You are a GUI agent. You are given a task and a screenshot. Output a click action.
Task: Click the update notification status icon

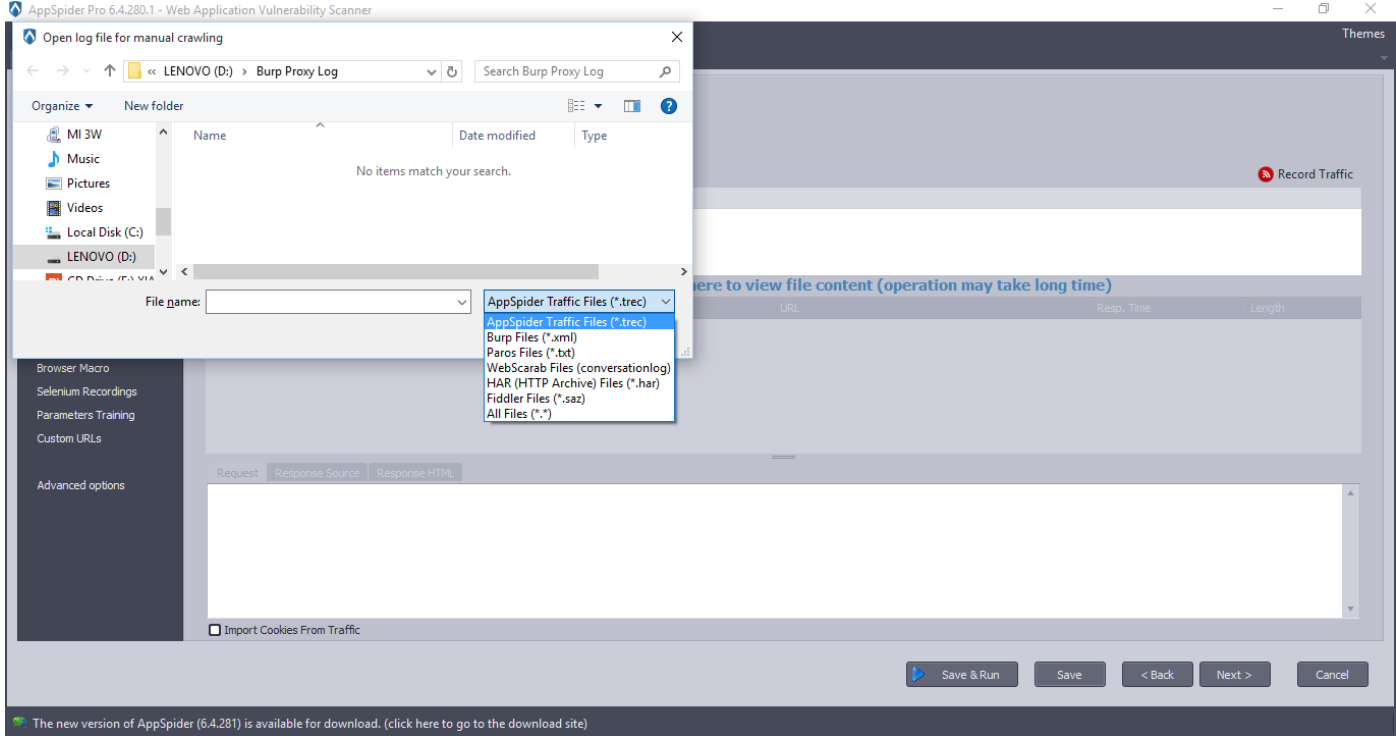coord(19,722)
